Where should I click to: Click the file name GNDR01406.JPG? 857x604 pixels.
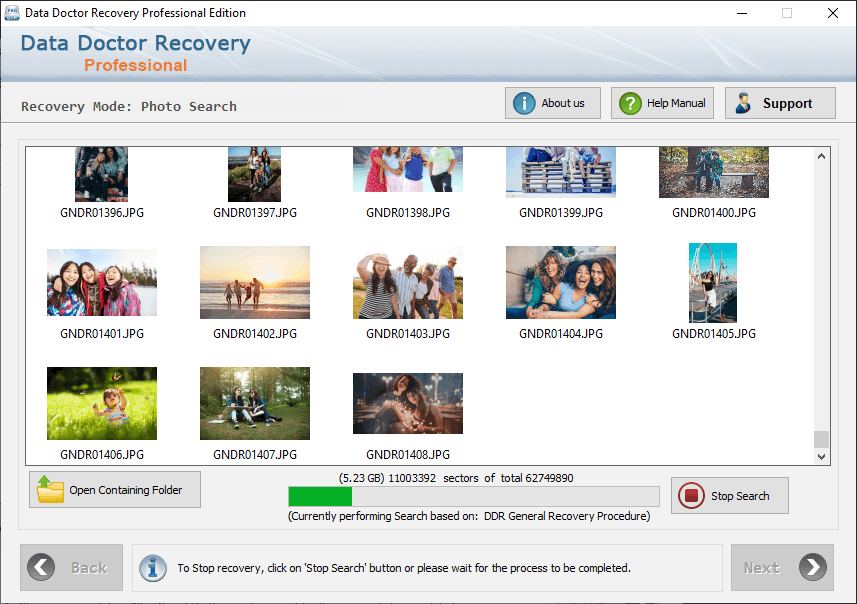102,454
